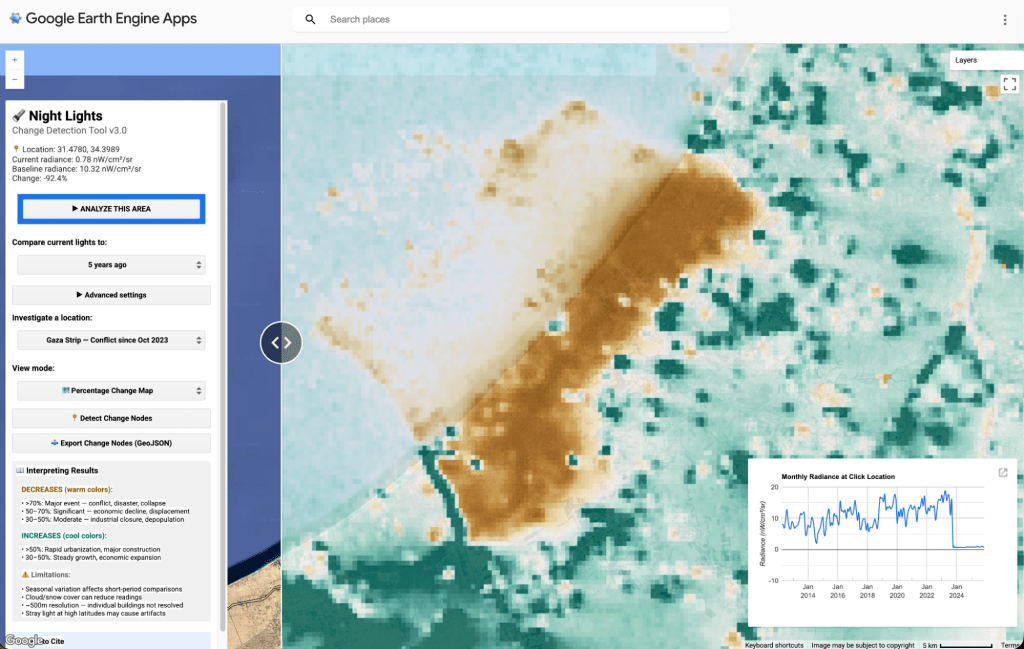The width and height of the screenshot is (1024, 649).
Task: Click the Night Lights title text
Action: 65,116
